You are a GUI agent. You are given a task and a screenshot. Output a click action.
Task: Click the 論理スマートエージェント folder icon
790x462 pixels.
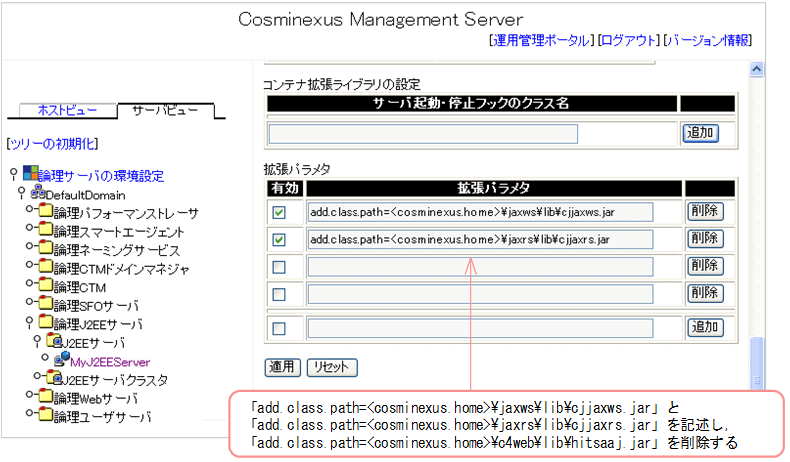(x=46, y=229)
